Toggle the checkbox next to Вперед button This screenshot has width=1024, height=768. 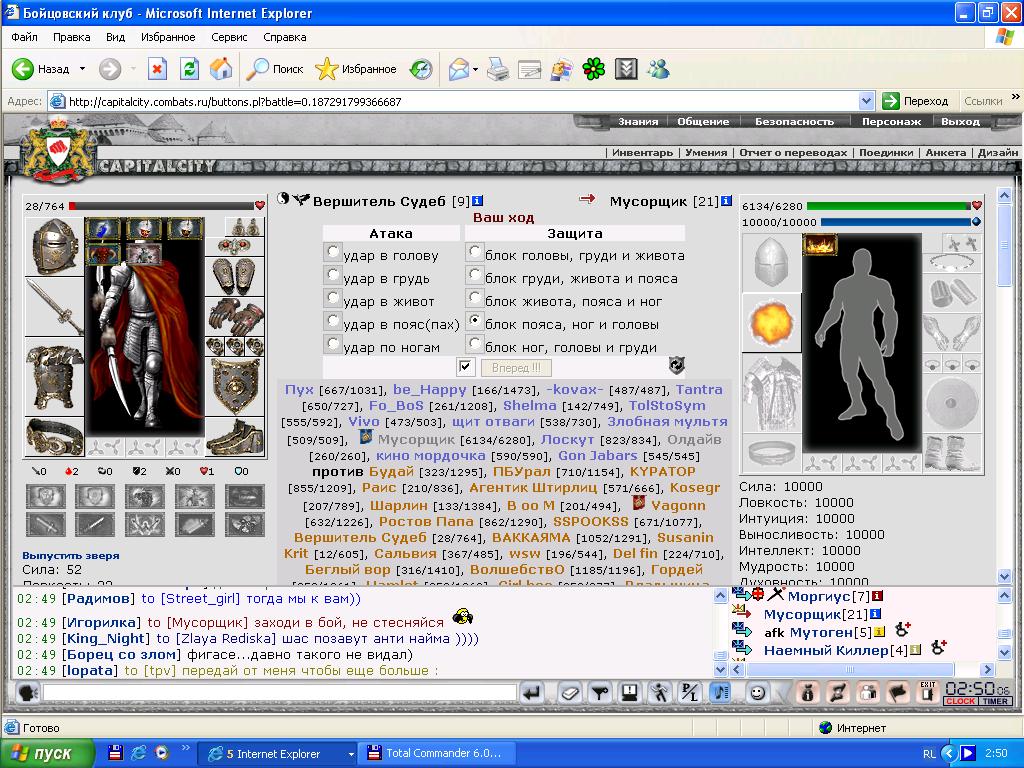(465, 367)
